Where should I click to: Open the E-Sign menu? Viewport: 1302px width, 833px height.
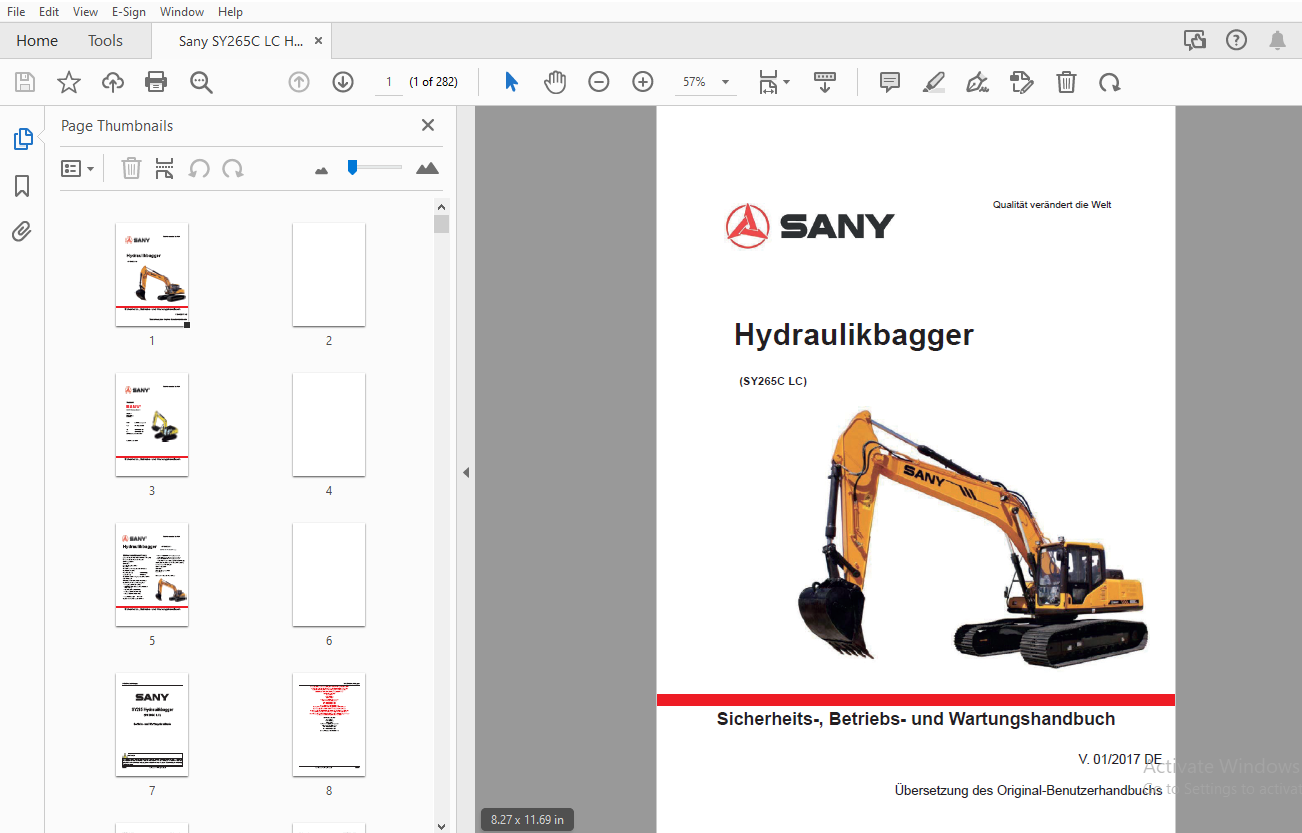pos(129,12)
